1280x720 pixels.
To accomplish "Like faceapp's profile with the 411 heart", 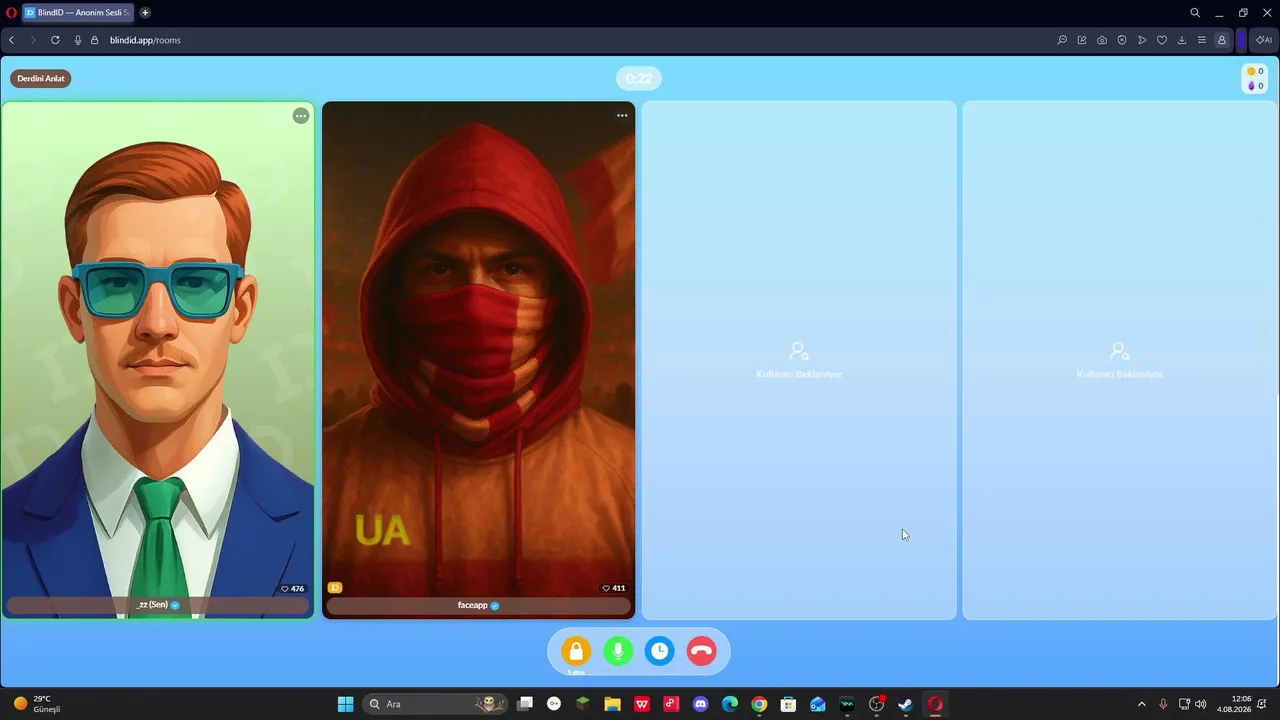I will click(x=613, y=589).
